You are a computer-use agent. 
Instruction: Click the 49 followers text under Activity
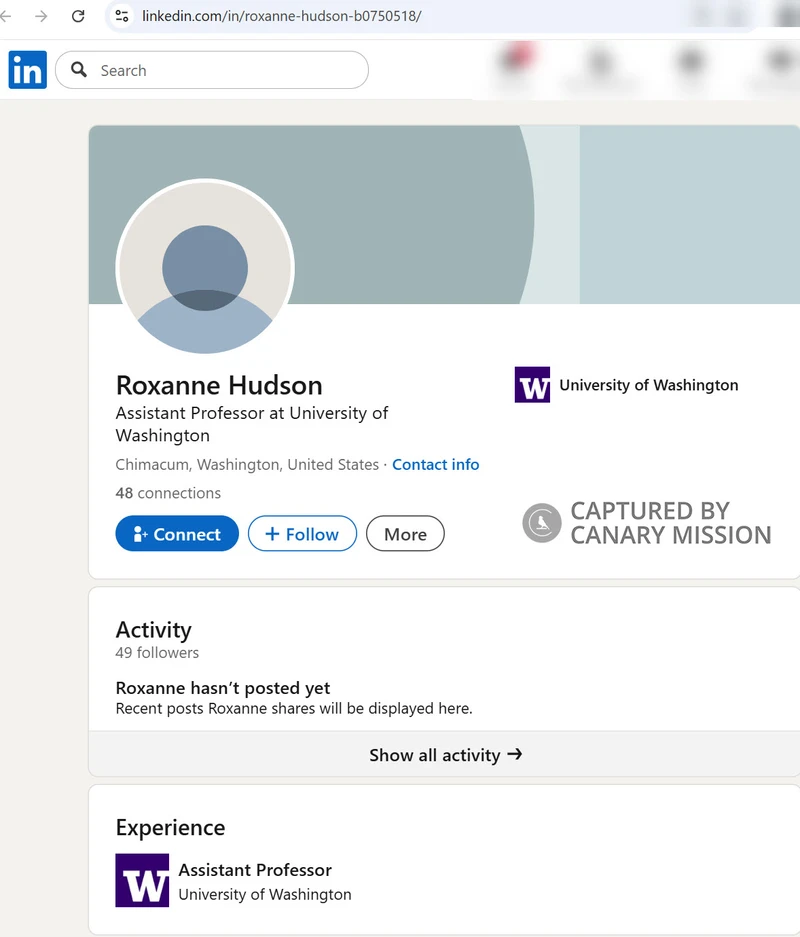click(157, 653)
